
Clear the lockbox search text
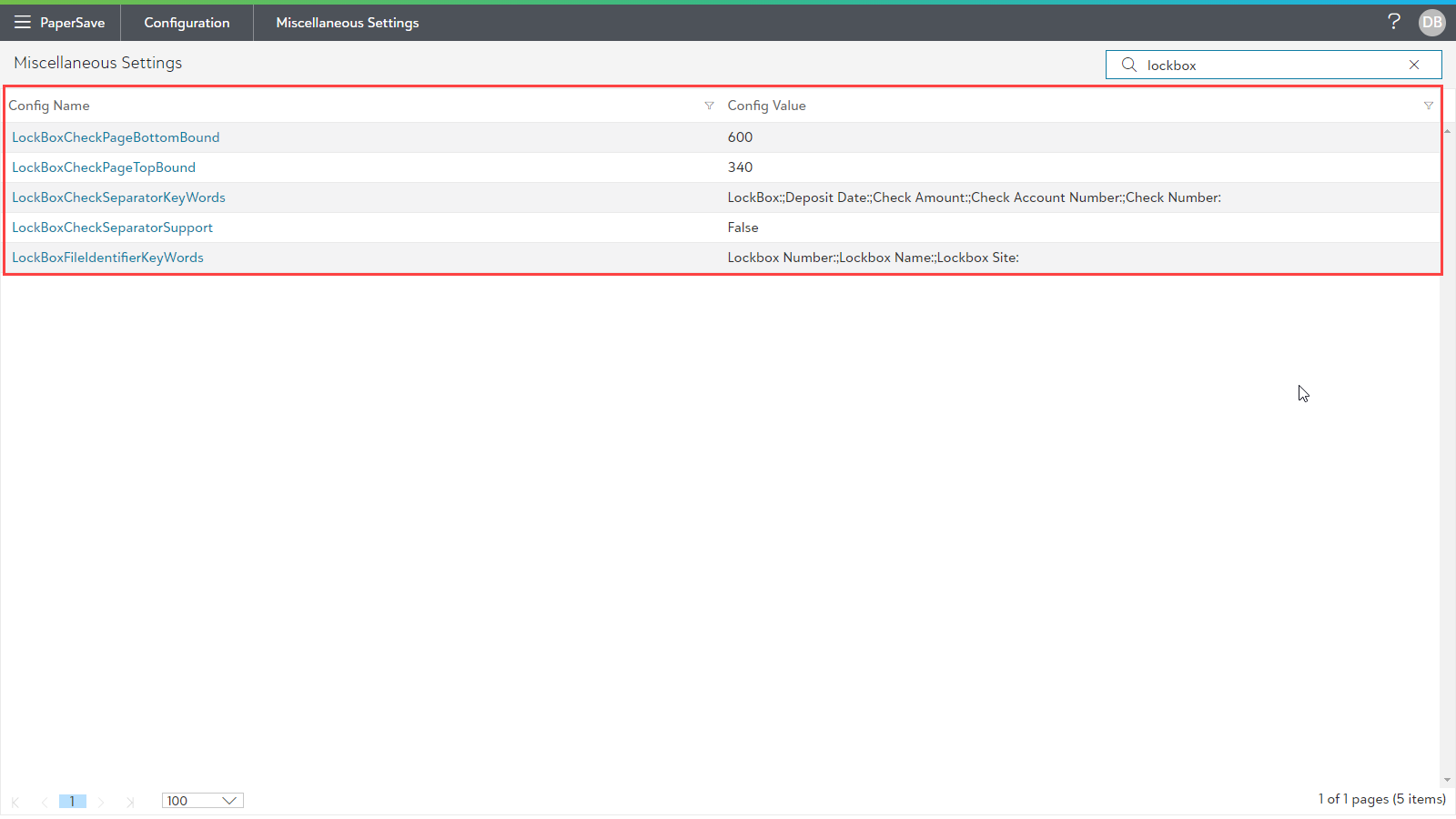click(1414, 65)
